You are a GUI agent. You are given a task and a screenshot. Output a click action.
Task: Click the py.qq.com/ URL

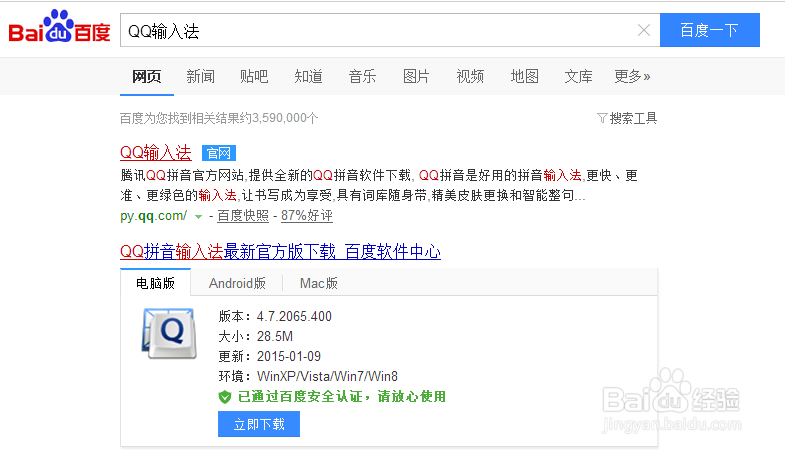(153, 216)
